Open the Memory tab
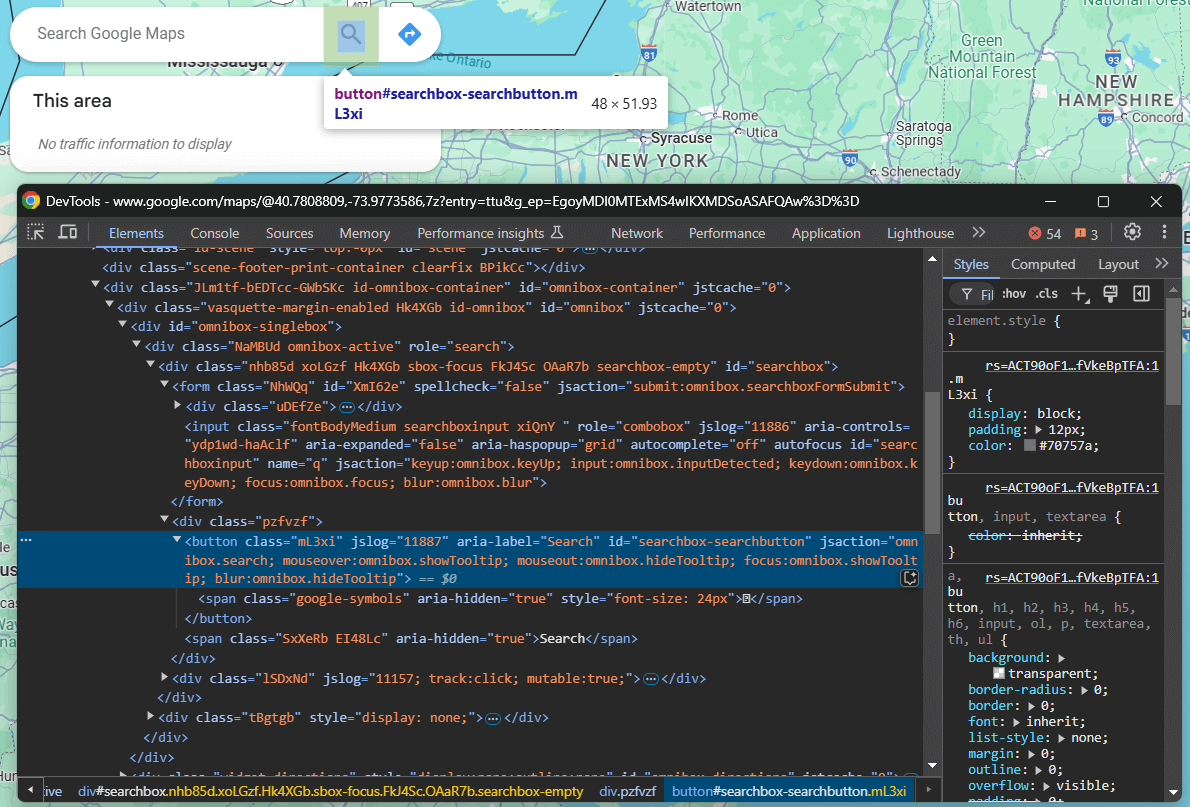 coord(364,233)
